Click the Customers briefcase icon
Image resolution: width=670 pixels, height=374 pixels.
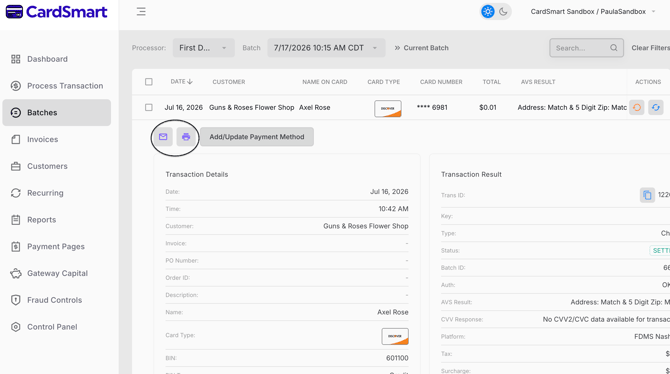pos(16,166)
